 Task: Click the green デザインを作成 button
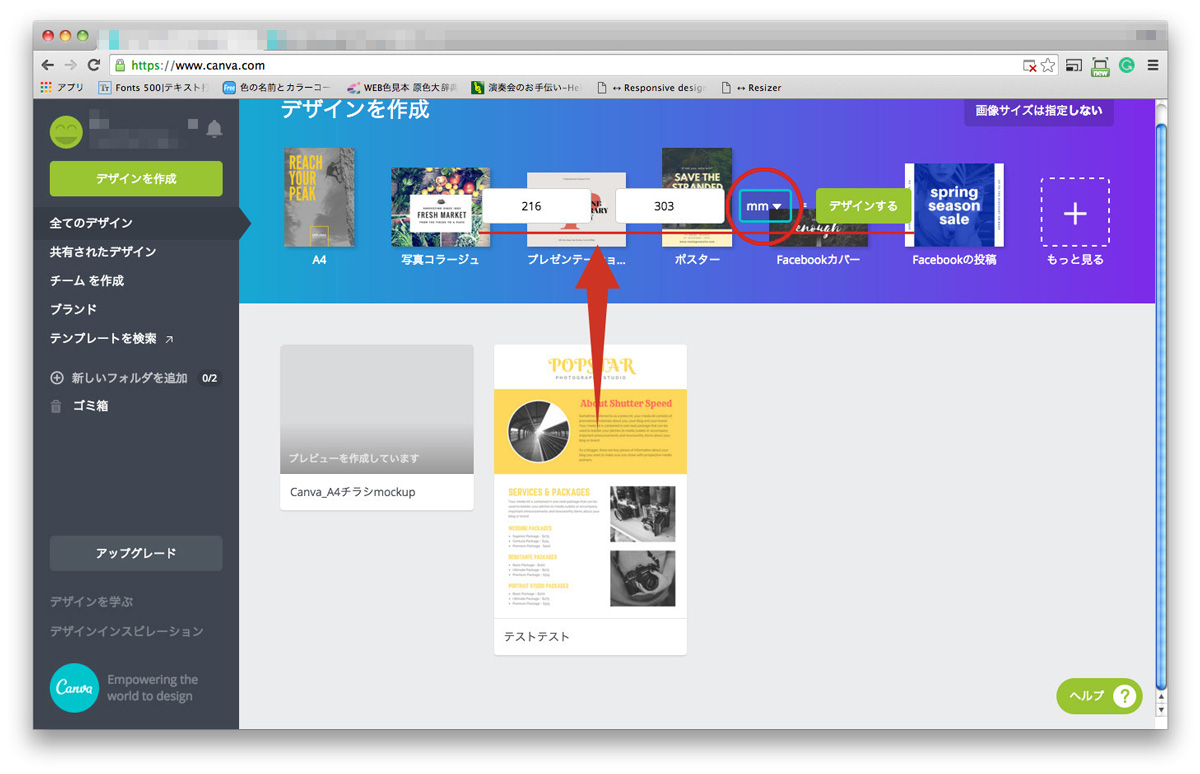[136, 179]
